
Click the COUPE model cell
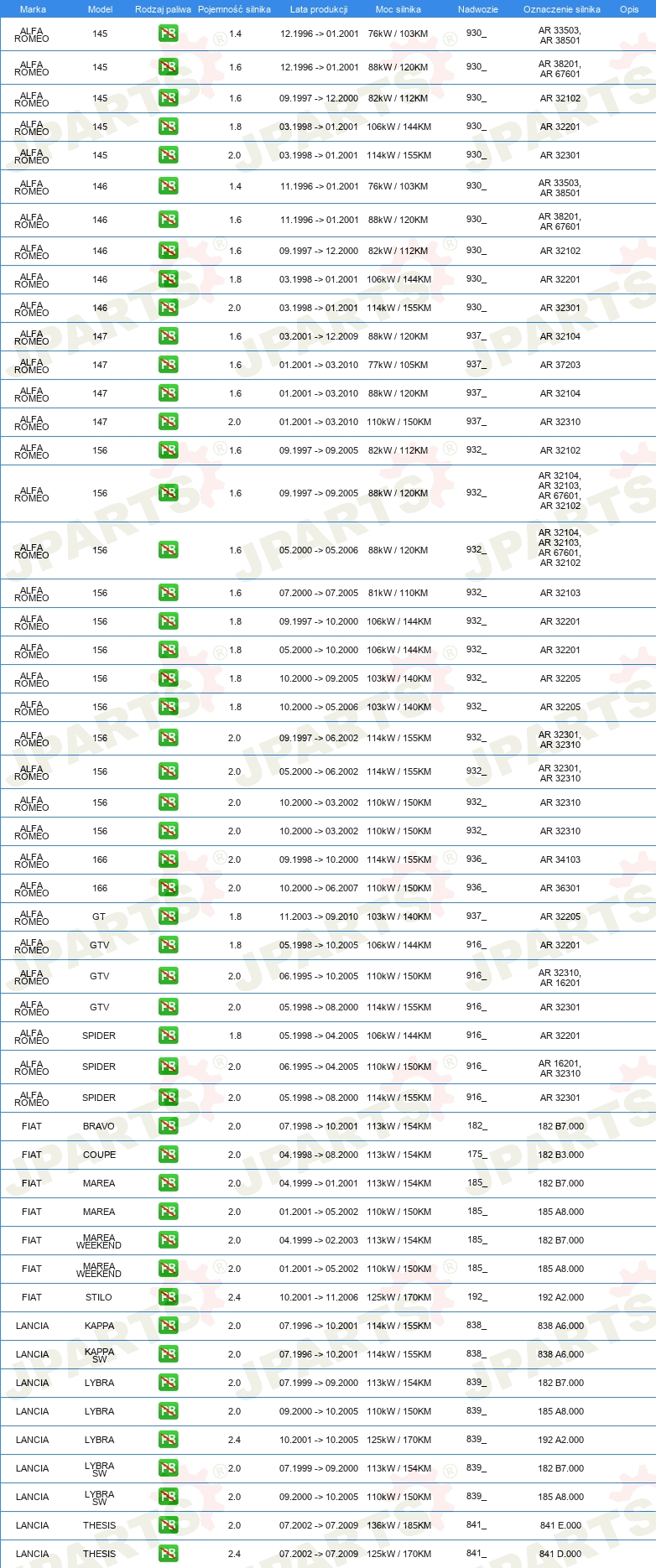99,1155
